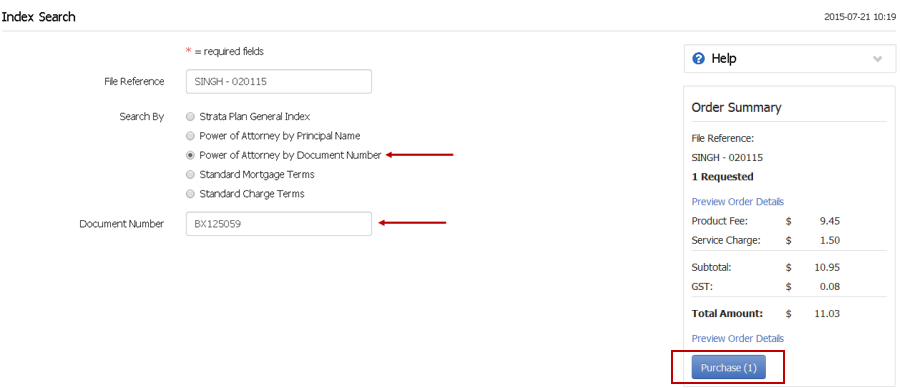900x388 pixels.
Task: Click the date and time stamp
Action: point(860,17)
